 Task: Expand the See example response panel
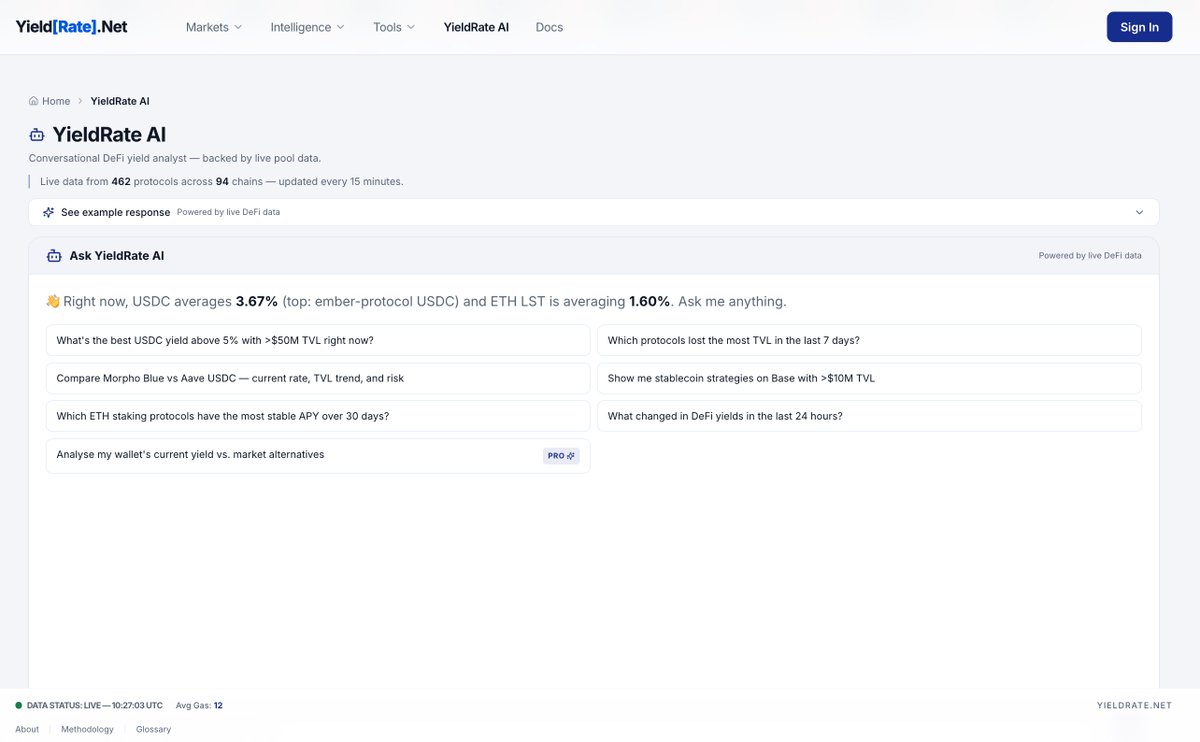[x=594, y=212]
